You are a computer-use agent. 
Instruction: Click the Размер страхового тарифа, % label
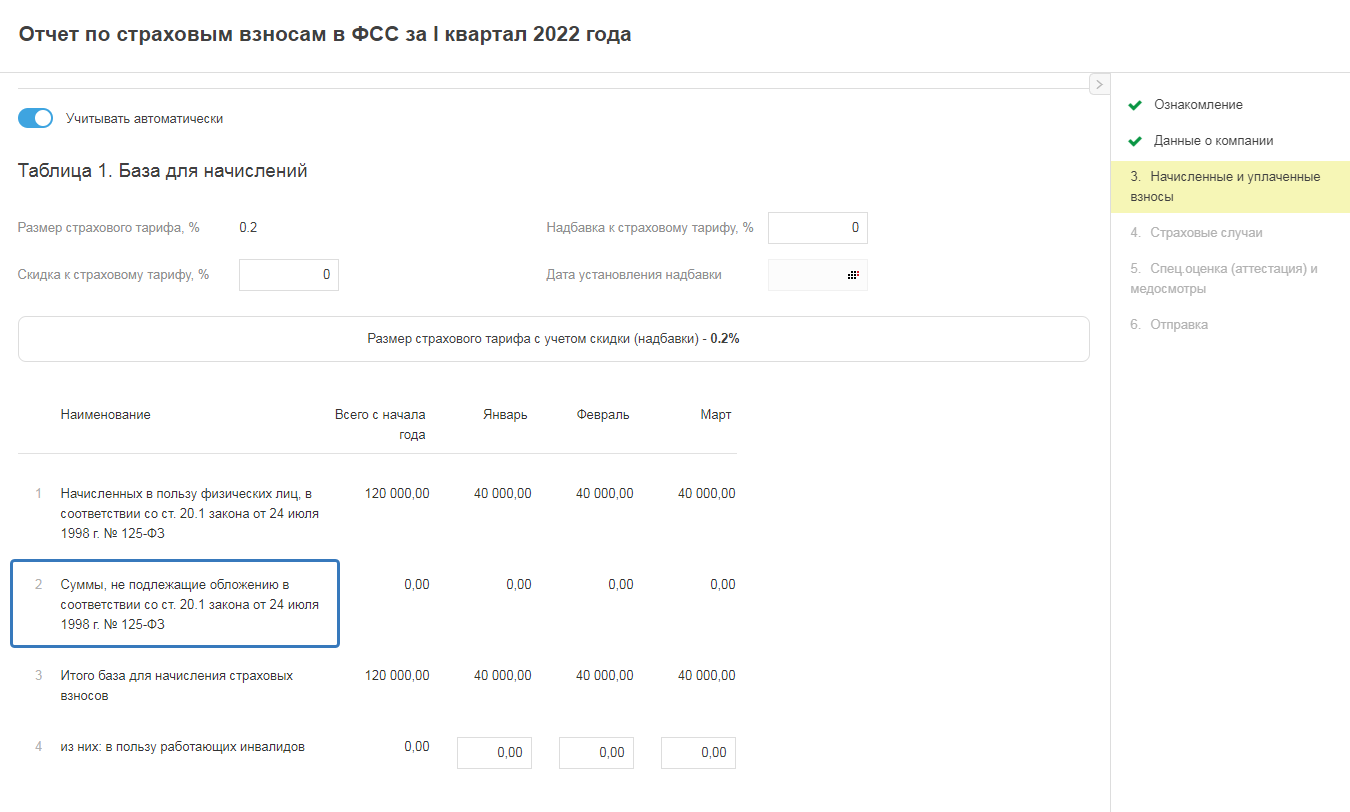109,228
